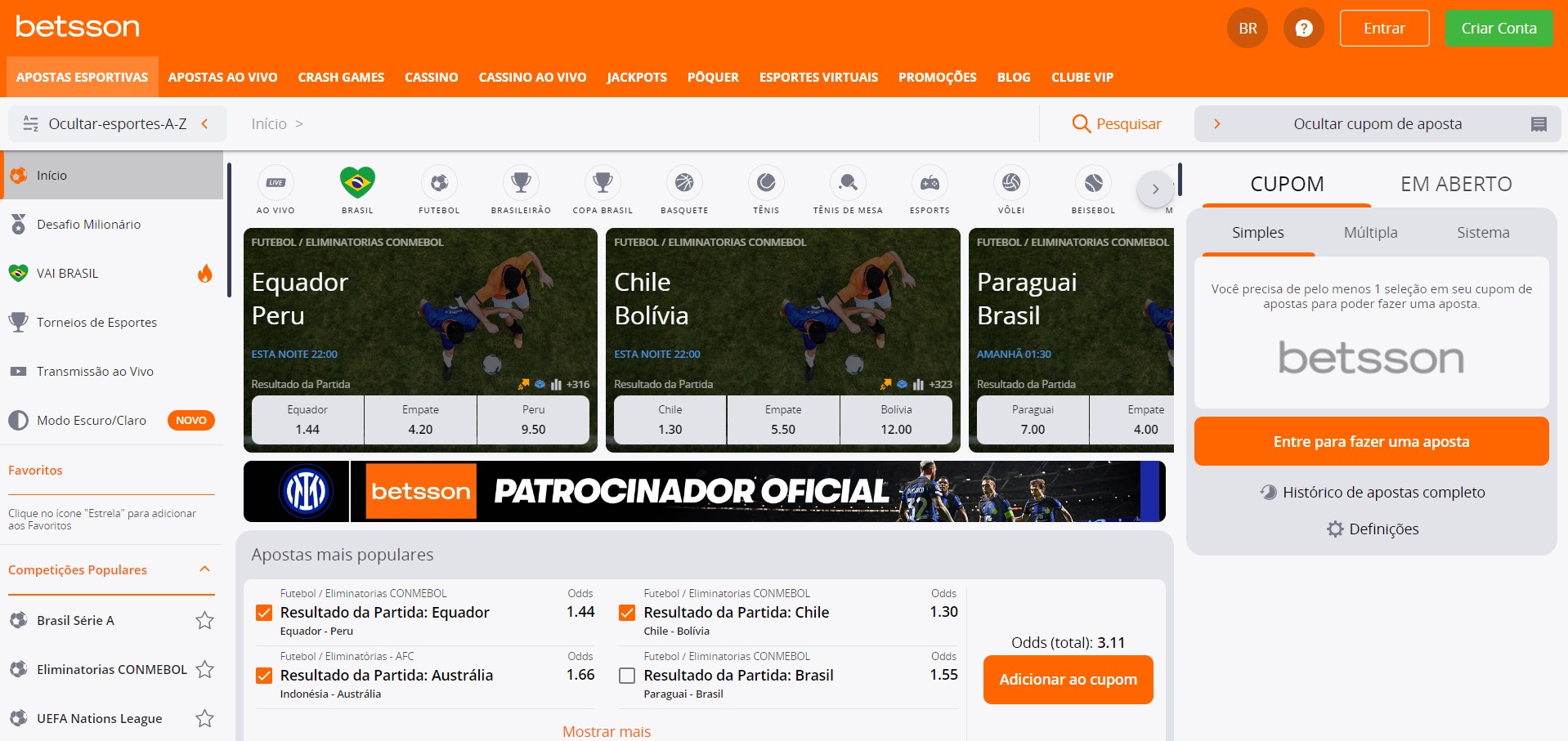Click the bet slip icon near Ocultar cupom
Viewport: 1568px width, 741px height.
point(1539,123)
